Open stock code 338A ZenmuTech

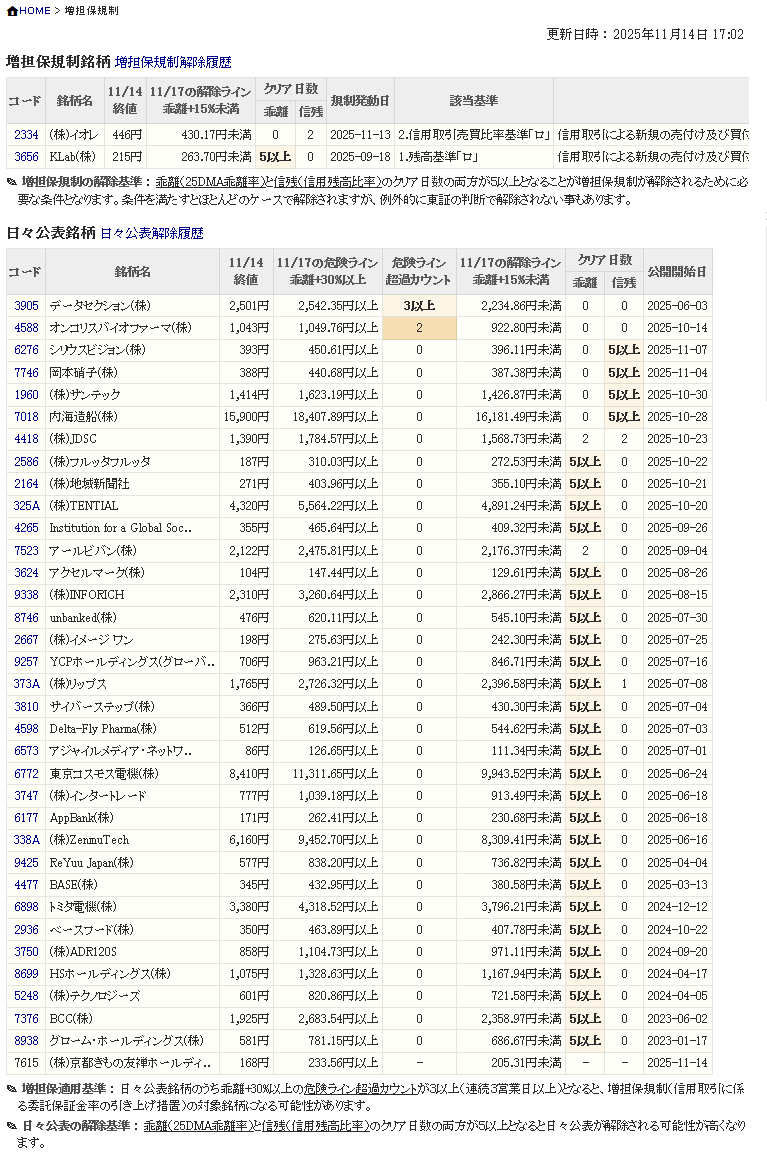point(26,840)
